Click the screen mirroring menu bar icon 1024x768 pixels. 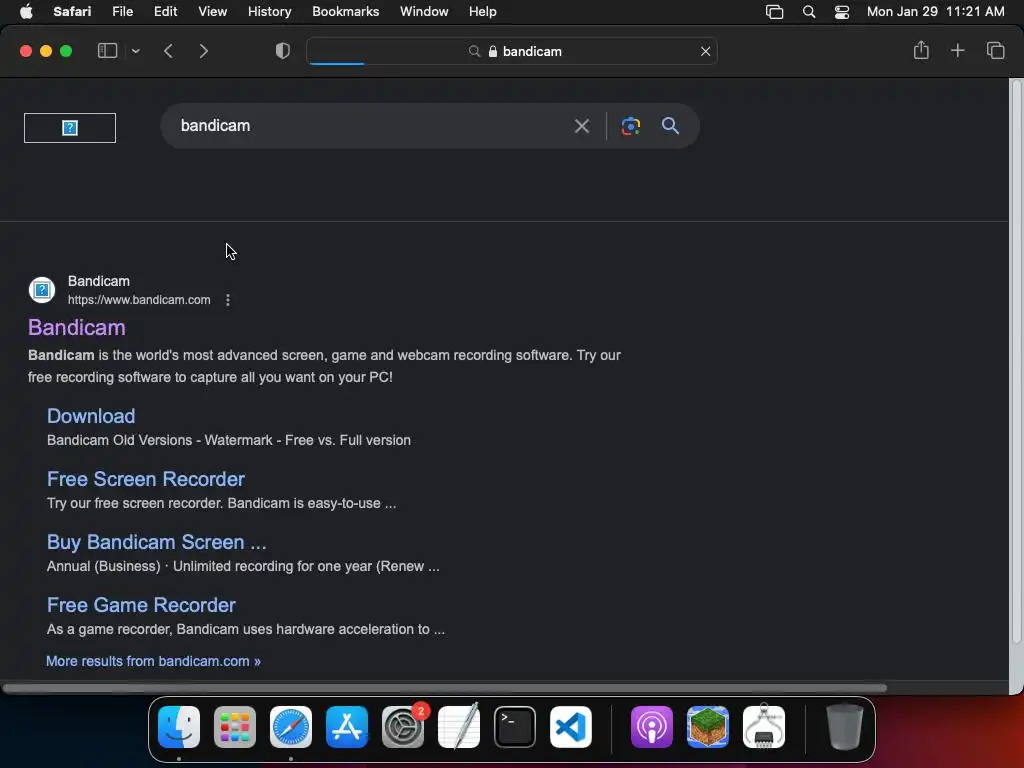click(x=775, y=12)
